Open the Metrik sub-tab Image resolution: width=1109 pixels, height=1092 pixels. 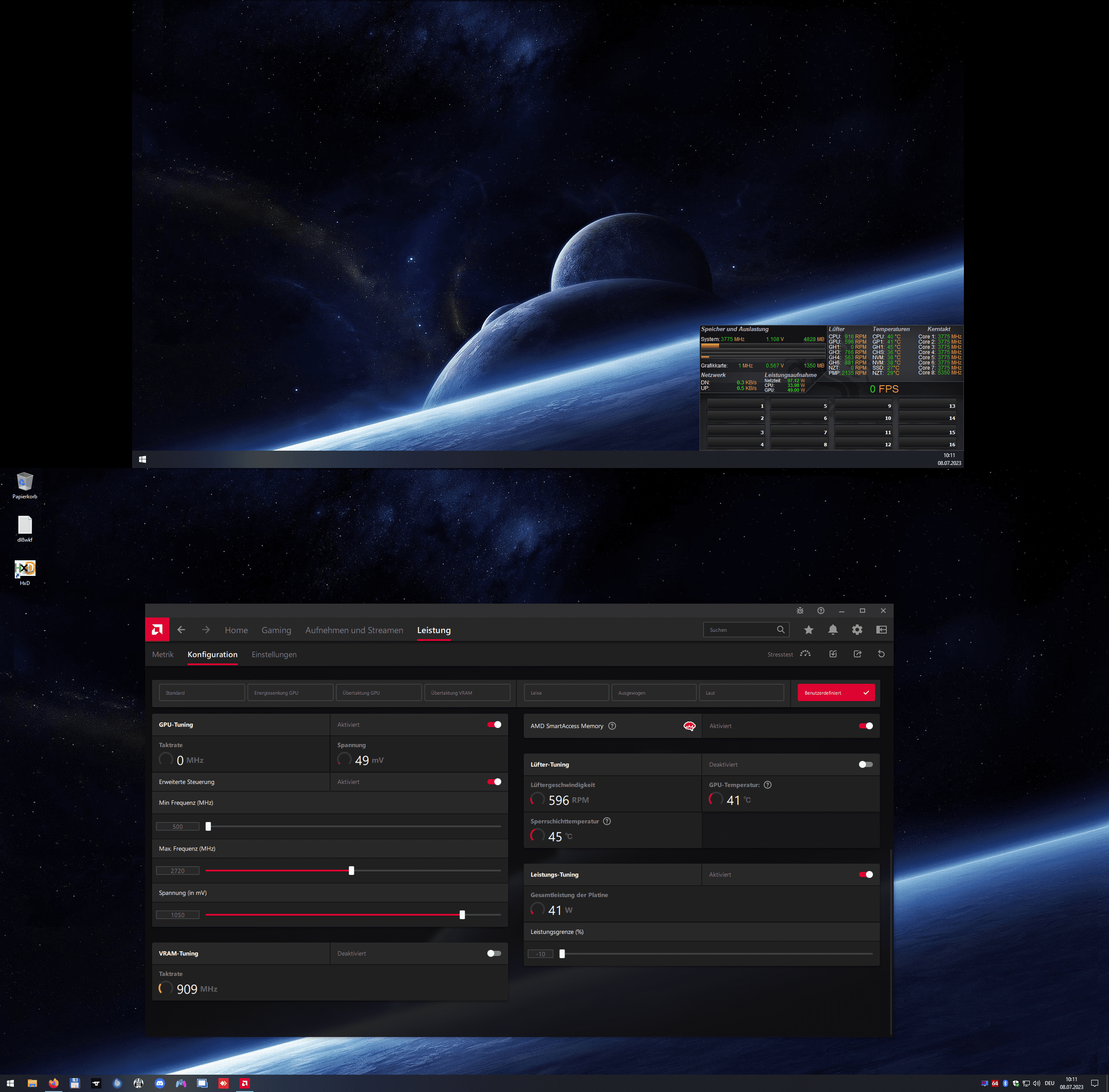click(x=163, y=654)
